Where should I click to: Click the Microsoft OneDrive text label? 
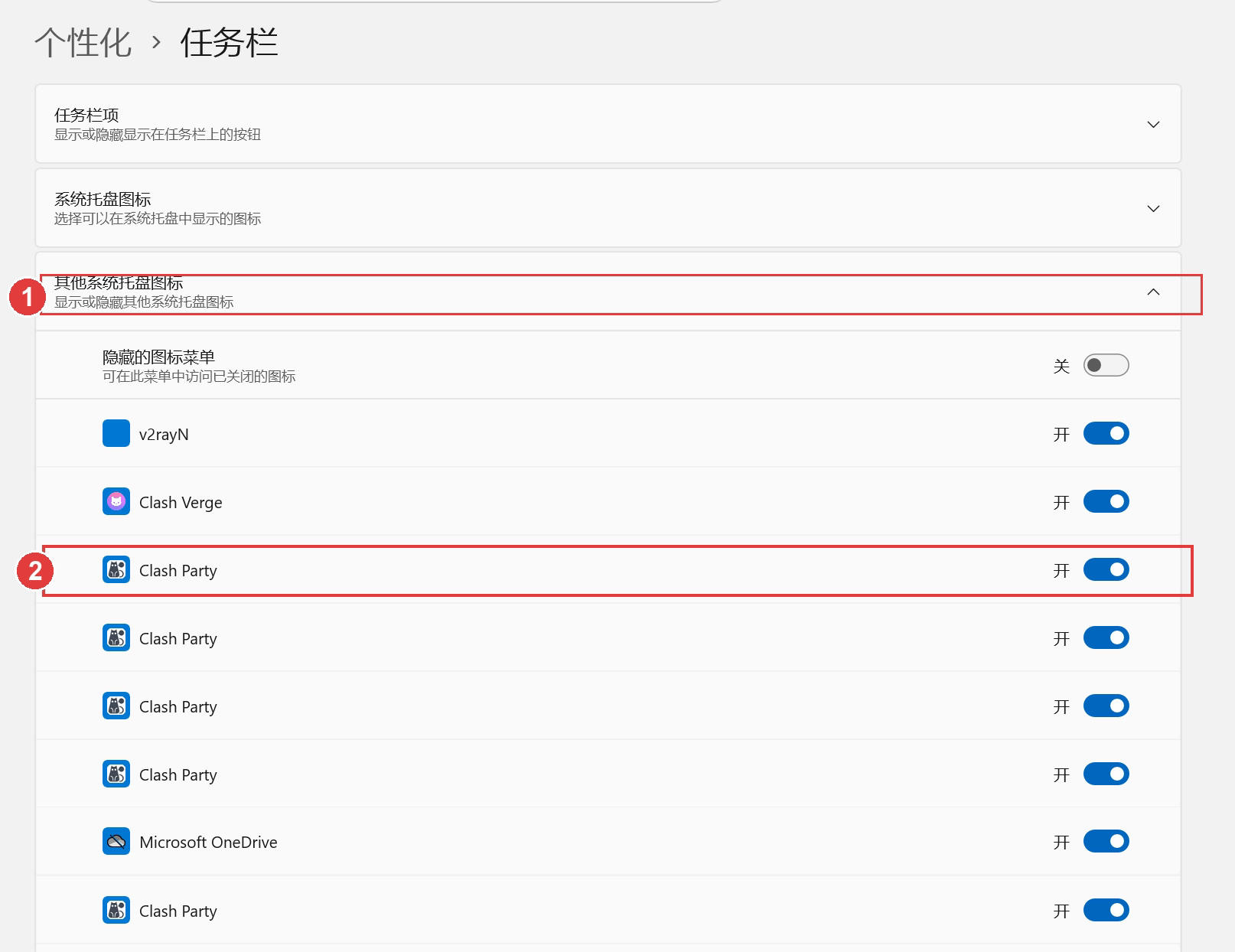208,843
